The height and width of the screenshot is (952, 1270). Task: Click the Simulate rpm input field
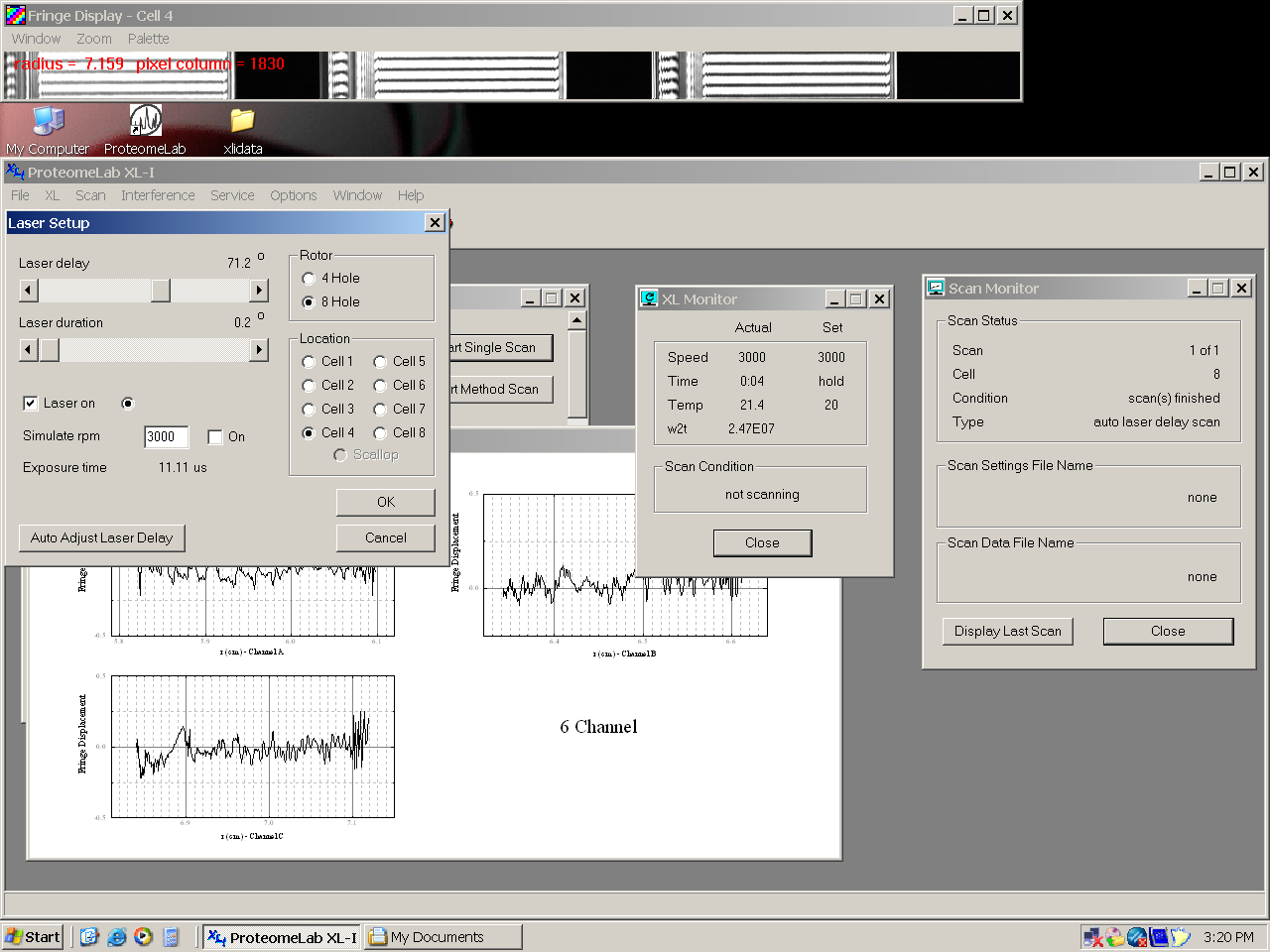click(x=166, y=437)
